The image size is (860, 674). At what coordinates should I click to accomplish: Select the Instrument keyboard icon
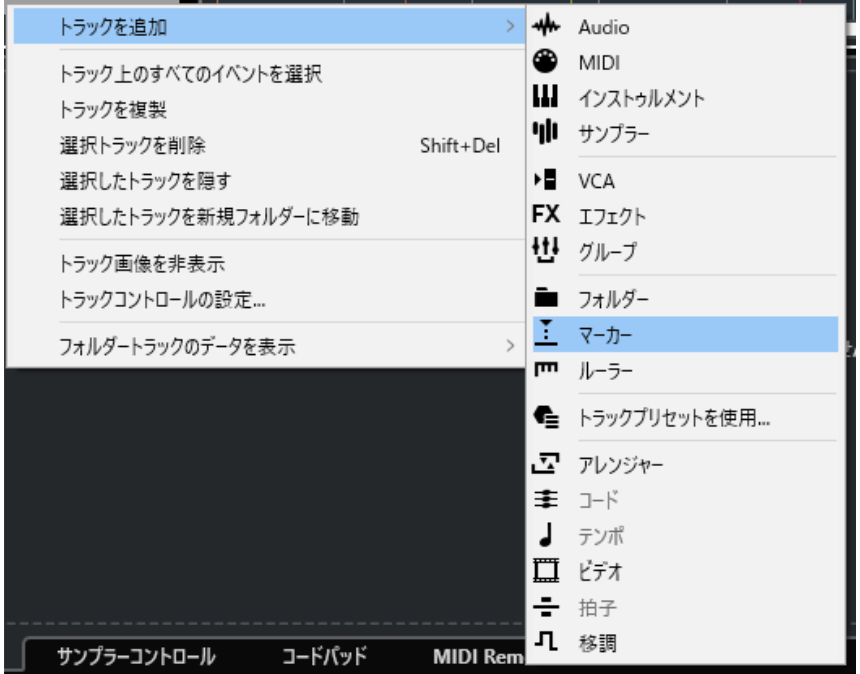click(545, 98)
